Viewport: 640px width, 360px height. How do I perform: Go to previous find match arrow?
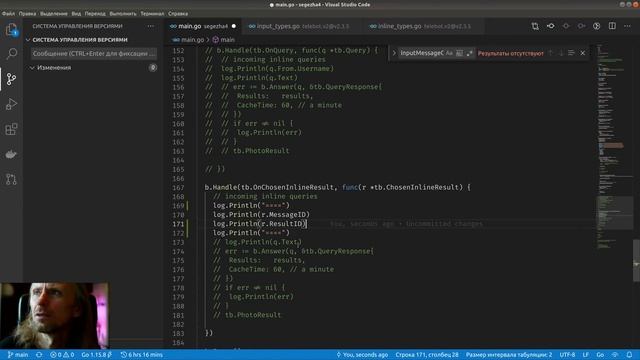[550, 53]
